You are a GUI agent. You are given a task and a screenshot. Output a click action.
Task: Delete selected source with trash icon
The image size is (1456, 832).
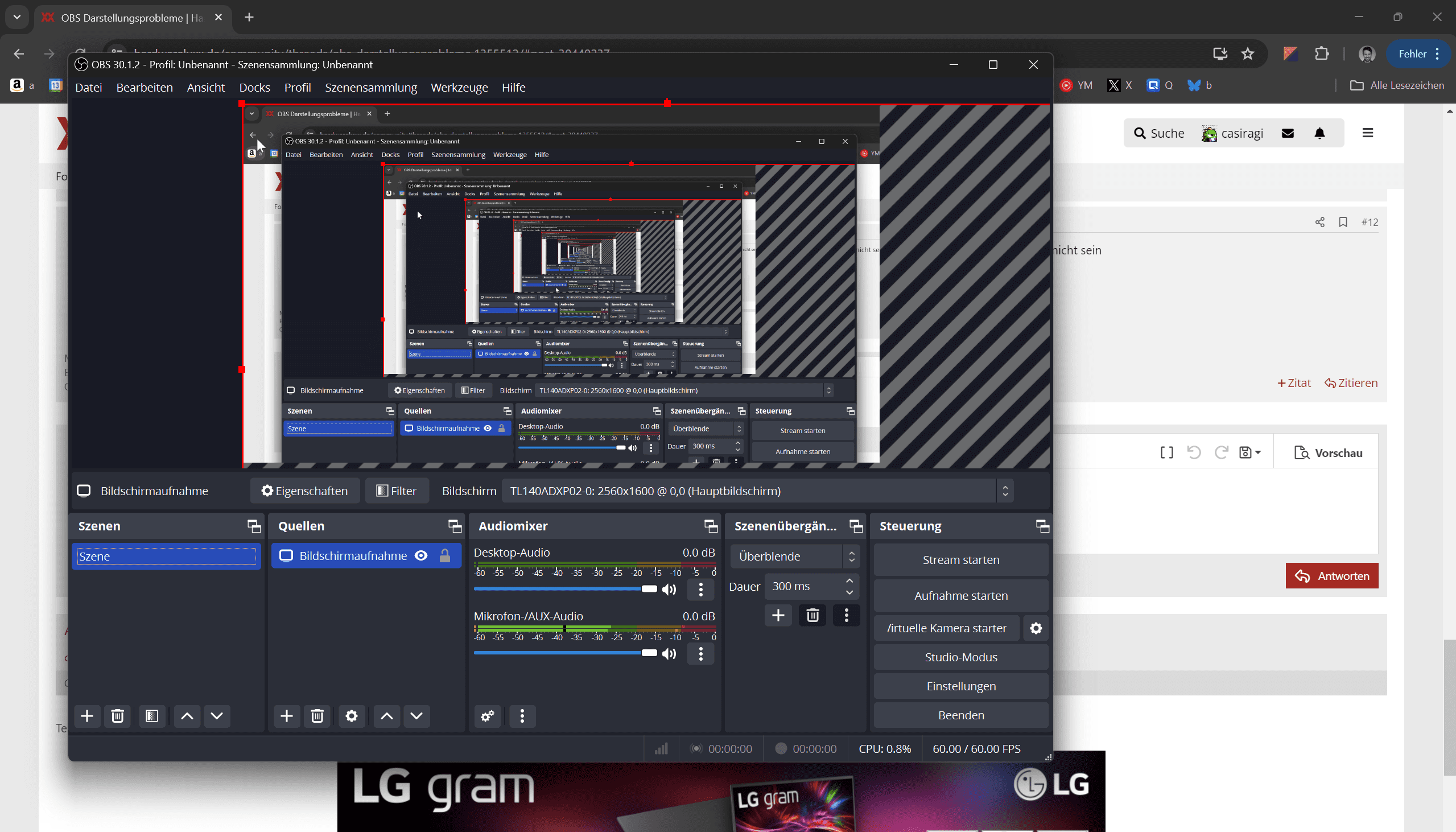point(317,716)
